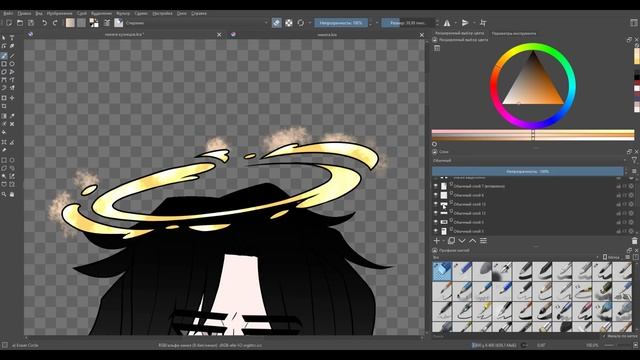Viewport: 640px width, 360px height.
Task: Select the Fill bucket tool
Action: click(4, 132)
